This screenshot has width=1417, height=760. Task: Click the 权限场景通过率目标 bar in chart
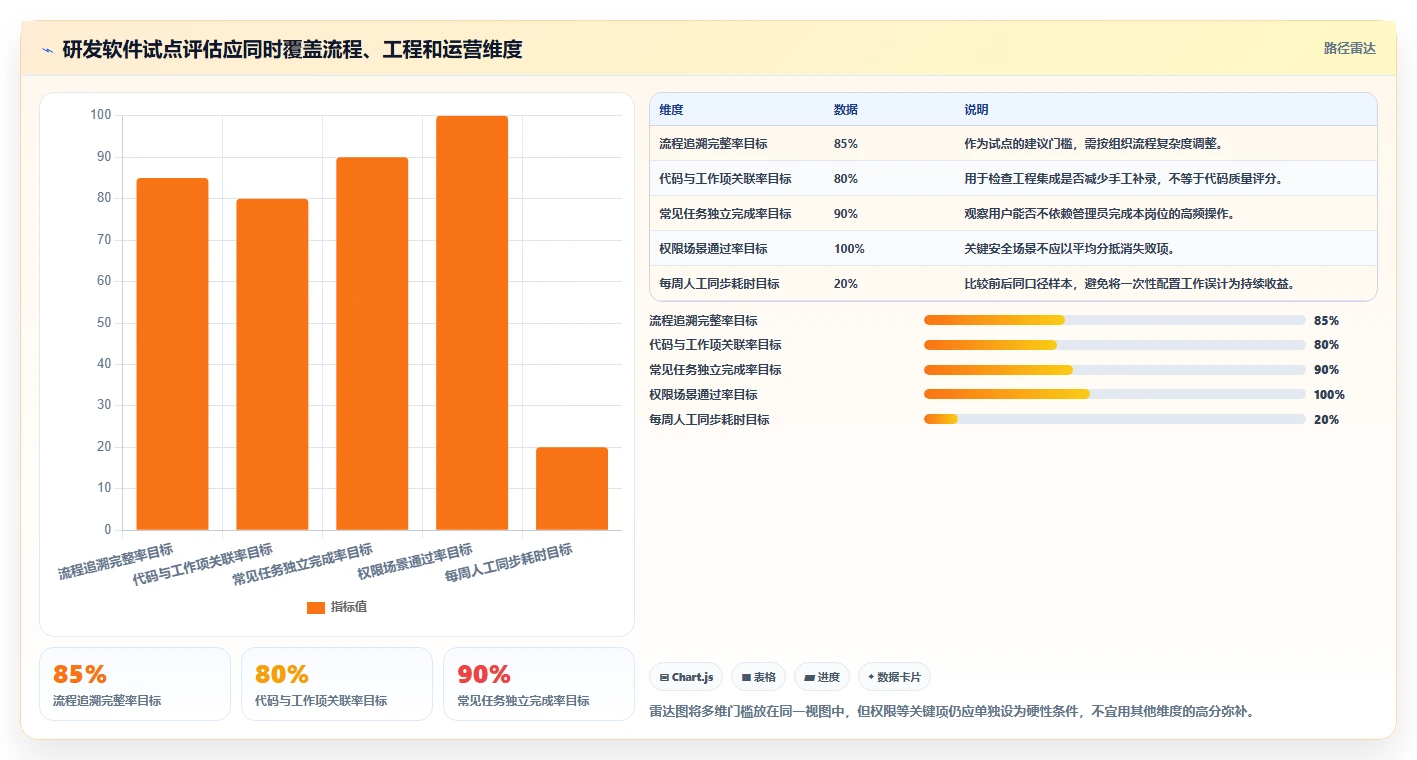pyautogui.click(x=472, y=323)
